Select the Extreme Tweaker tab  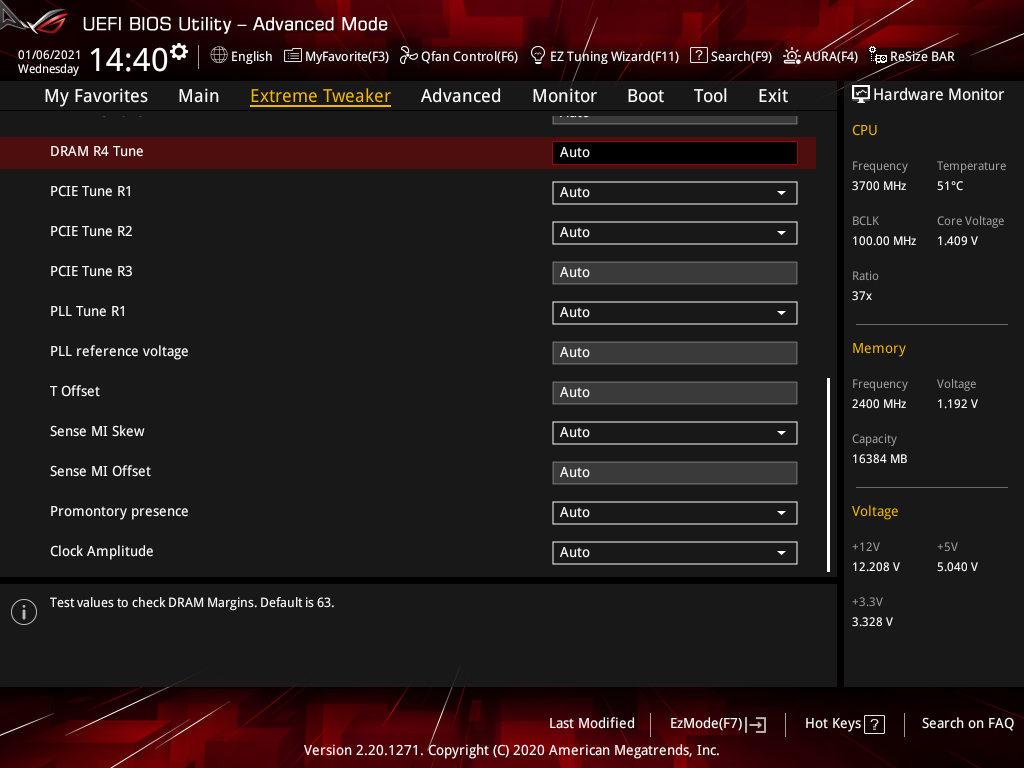pyautogui.click(x=321, y=96)
